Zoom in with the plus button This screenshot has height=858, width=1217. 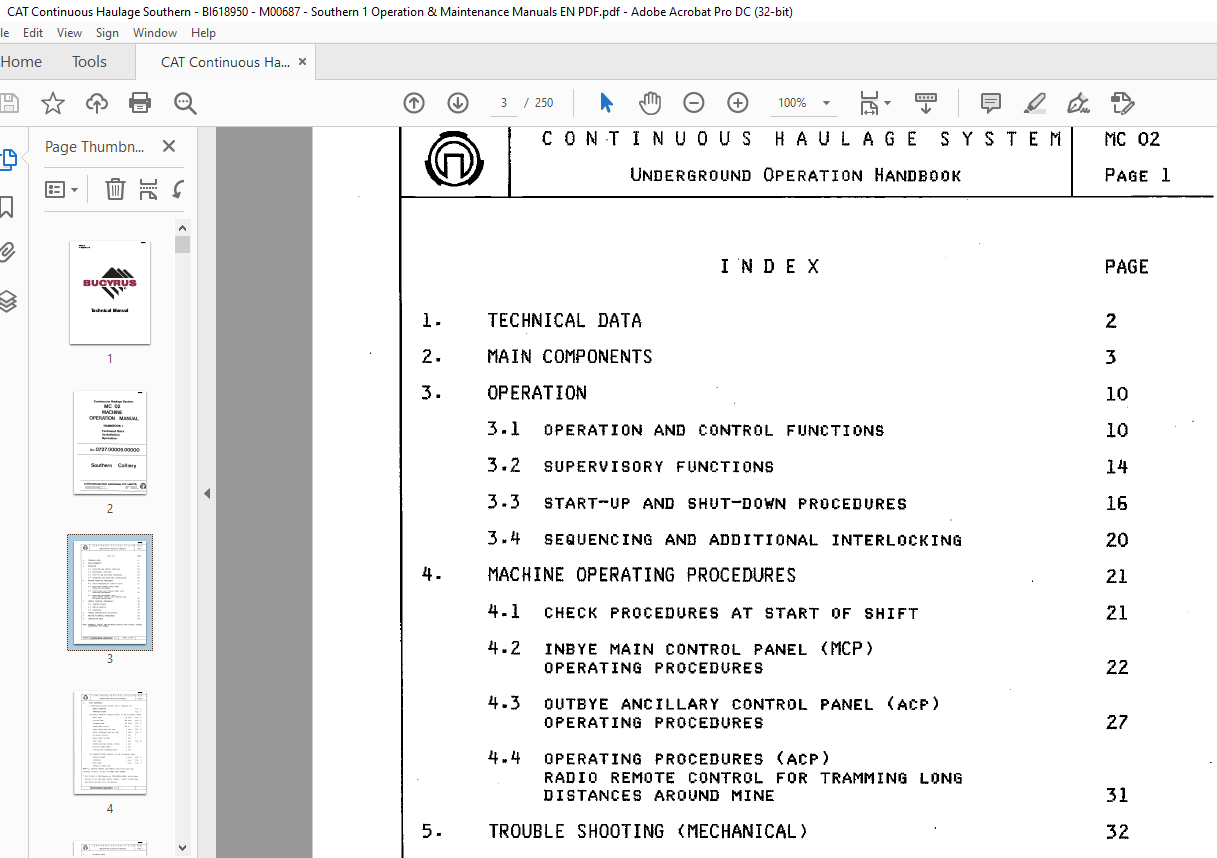coord(738,103)
